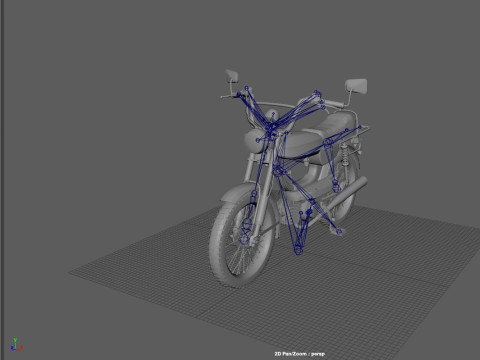Click the XYZ axis orientation gizmo
This screenshot has width=480, height=360.
click(16, 345)
